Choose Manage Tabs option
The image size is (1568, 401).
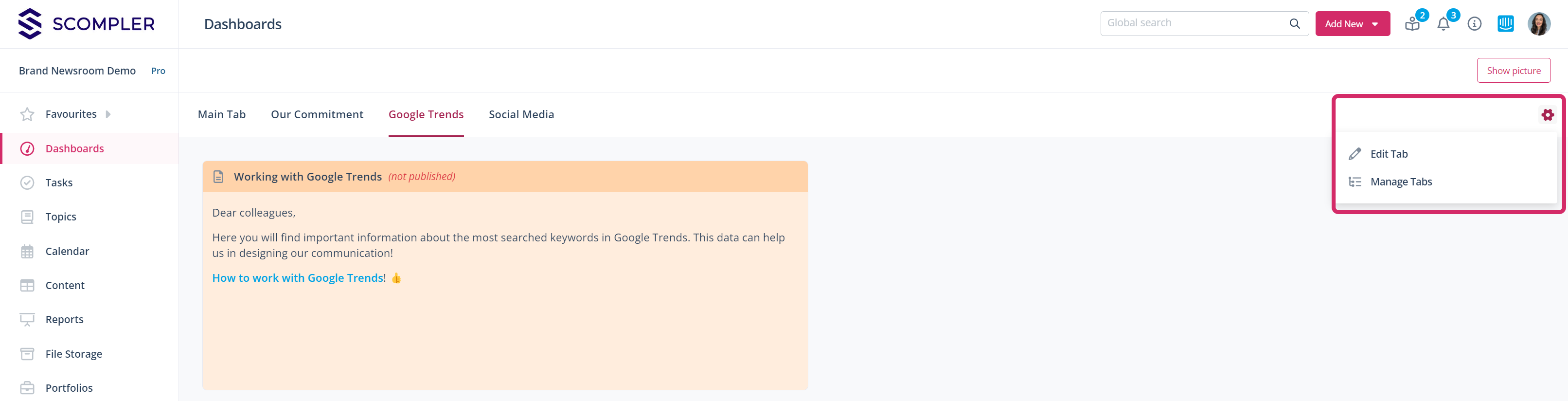point(1401,182)
